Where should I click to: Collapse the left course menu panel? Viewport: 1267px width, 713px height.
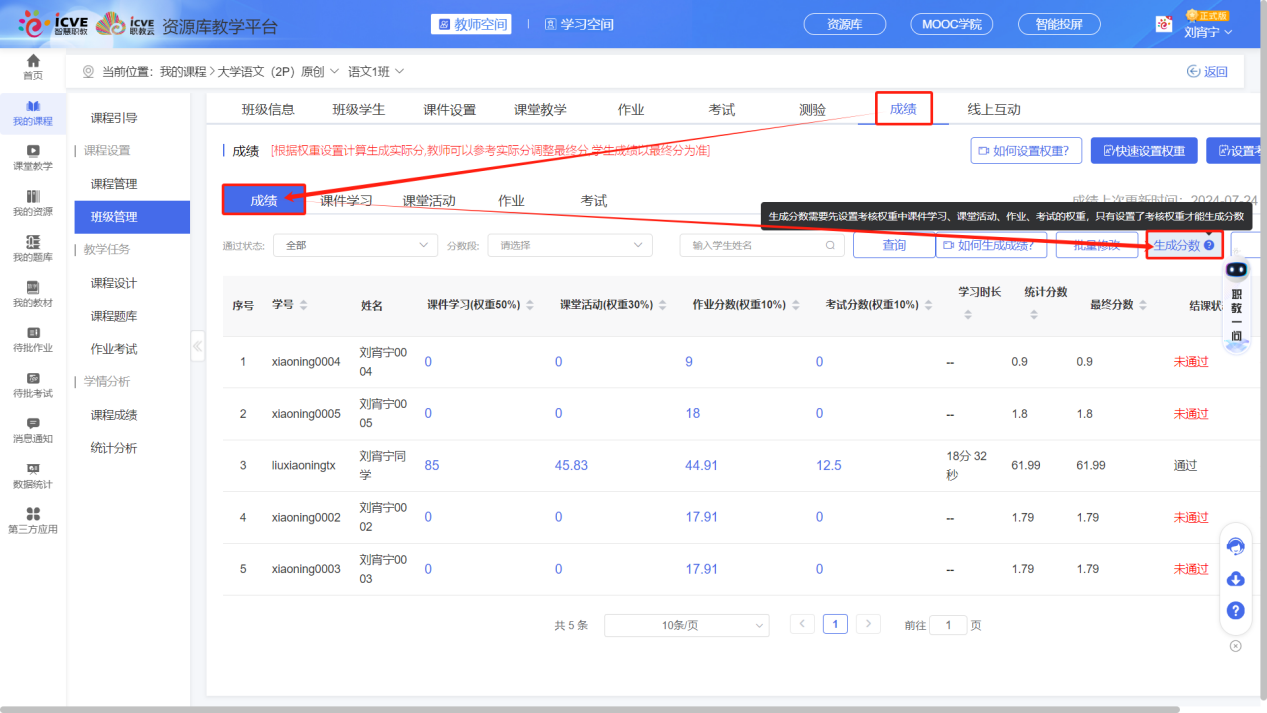[x=197, y=347]
